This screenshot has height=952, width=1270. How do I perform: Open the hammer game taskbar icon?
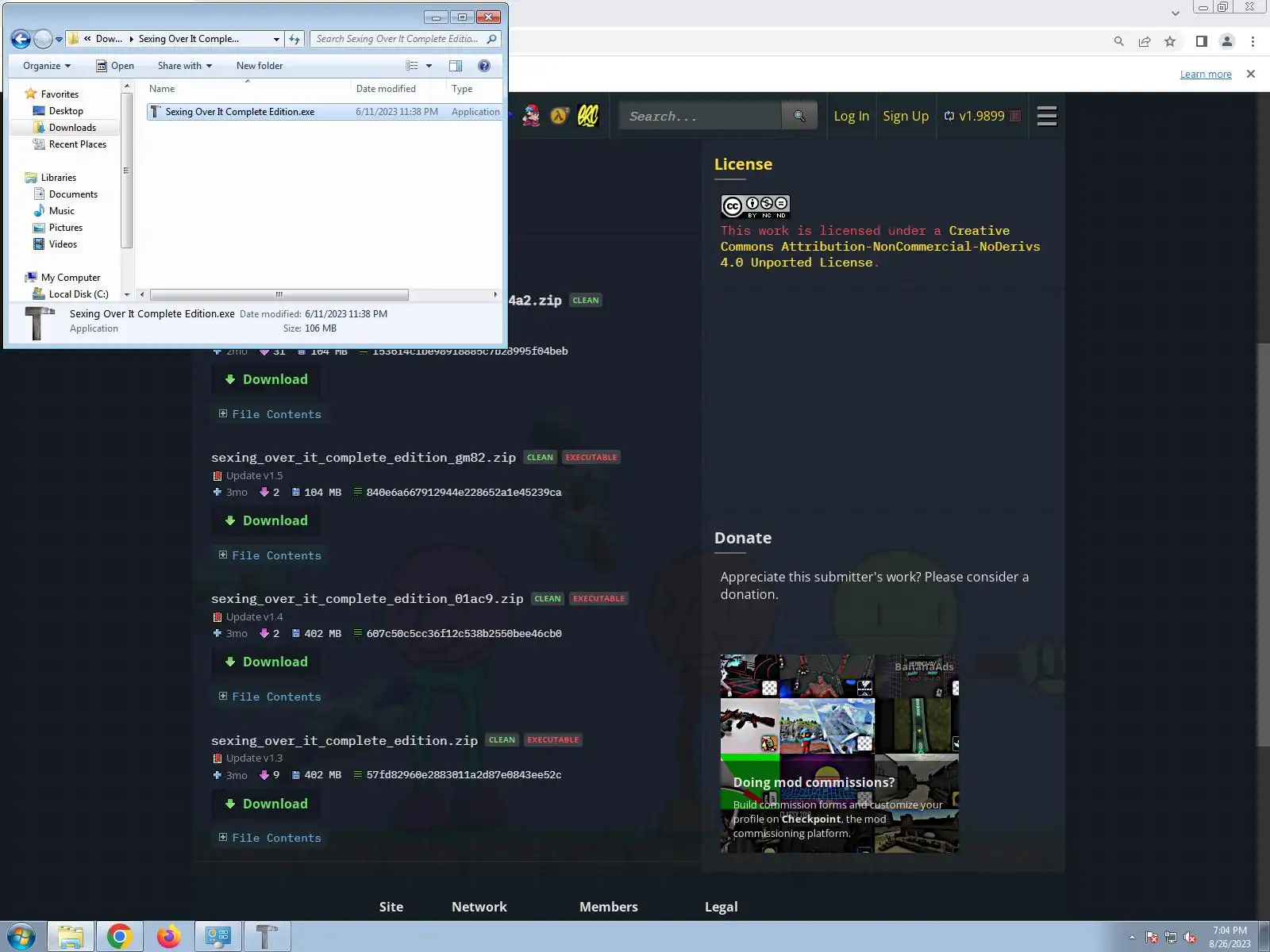click(267, 937)
